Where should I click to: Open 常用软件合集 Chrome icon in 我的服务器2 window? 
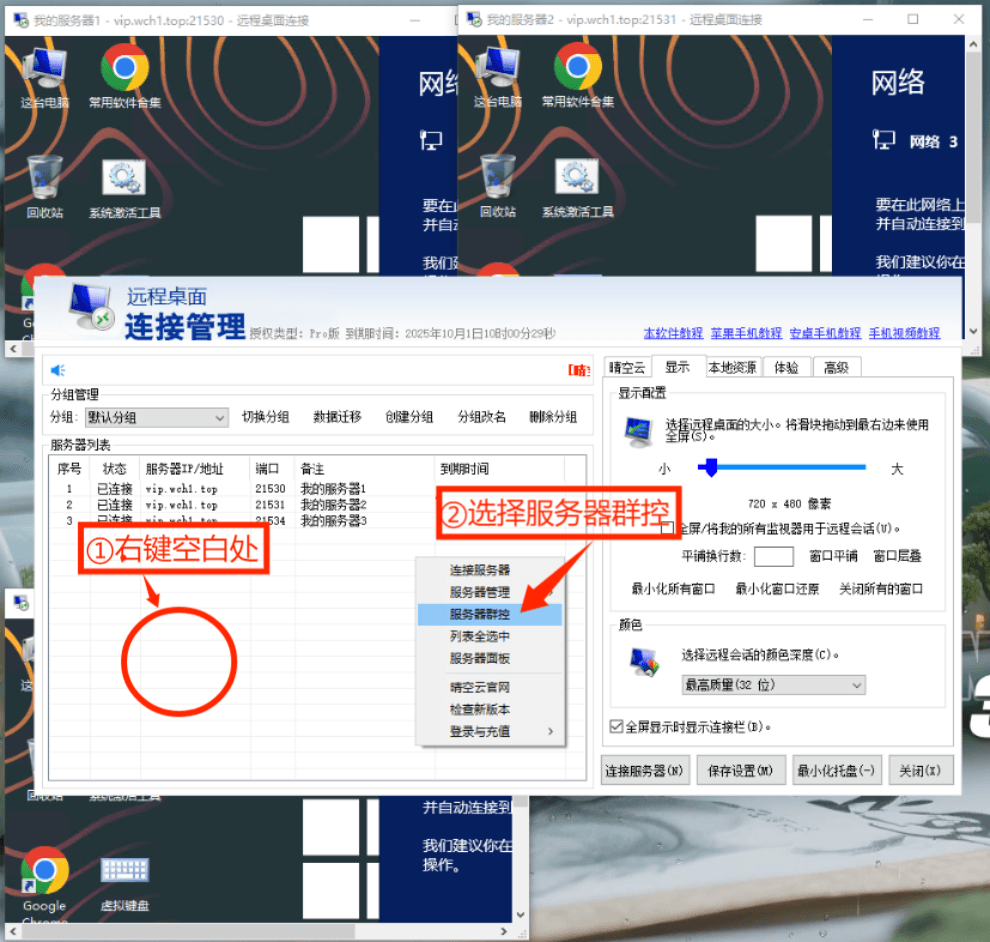[x=577, y=71]
